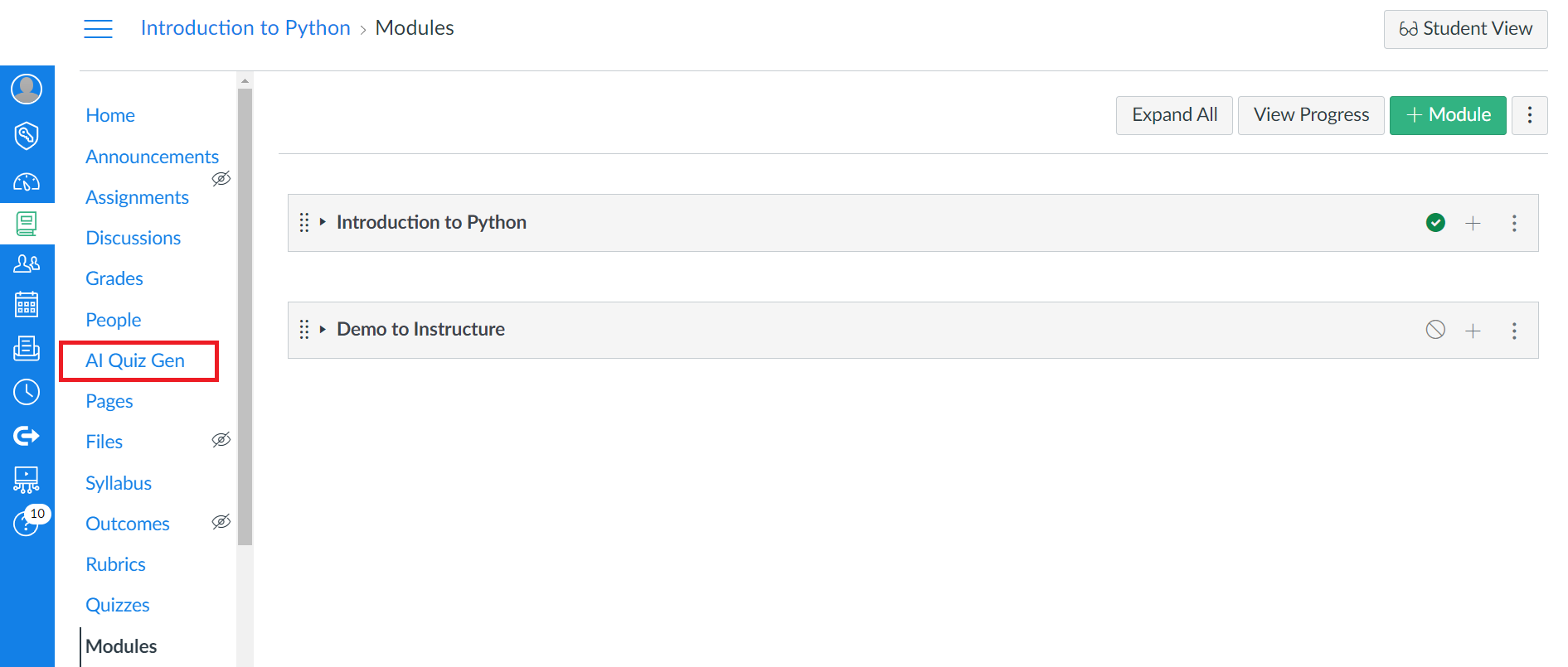Grab the drag handle of Introduction to Python module
1568x667 pixels.
click(x=304, y=222)
